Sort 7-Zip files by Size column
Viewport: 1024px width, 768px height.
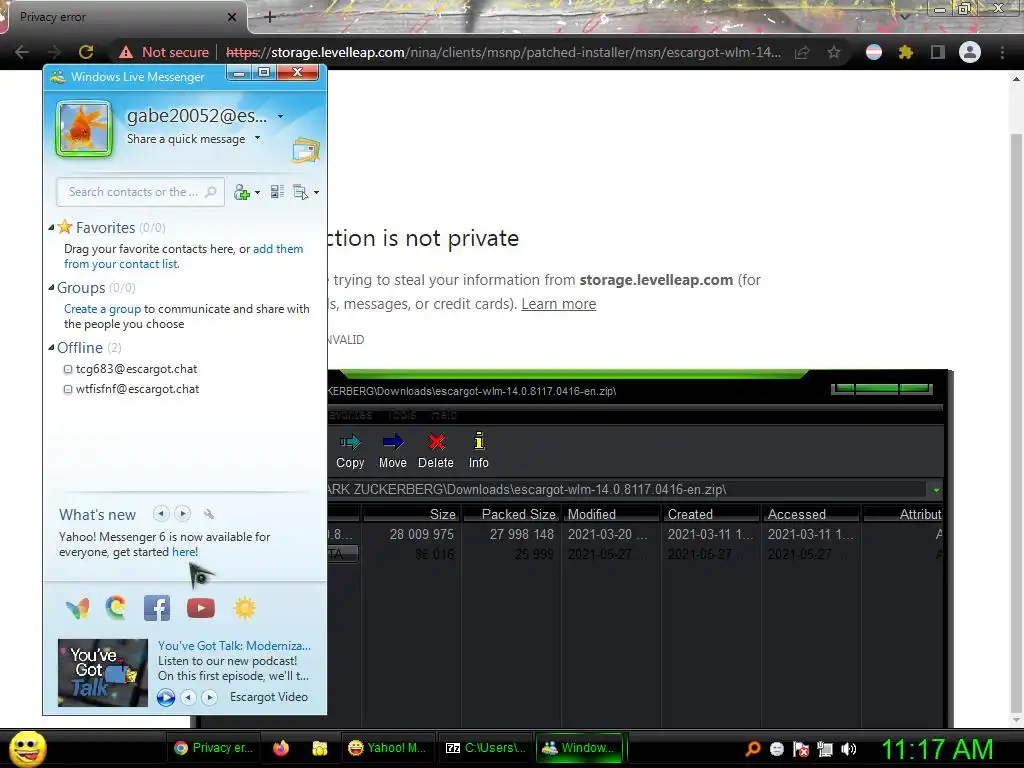412,515
